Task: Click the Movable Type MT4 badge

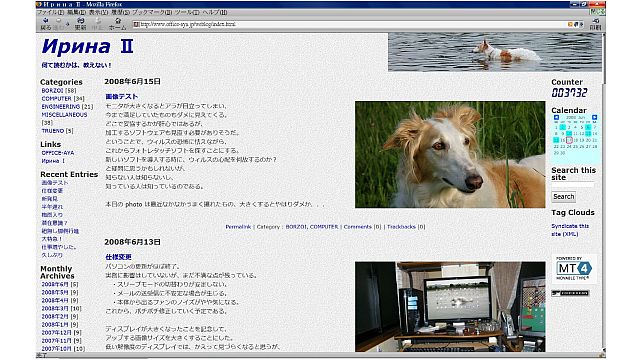Action: 574,269
